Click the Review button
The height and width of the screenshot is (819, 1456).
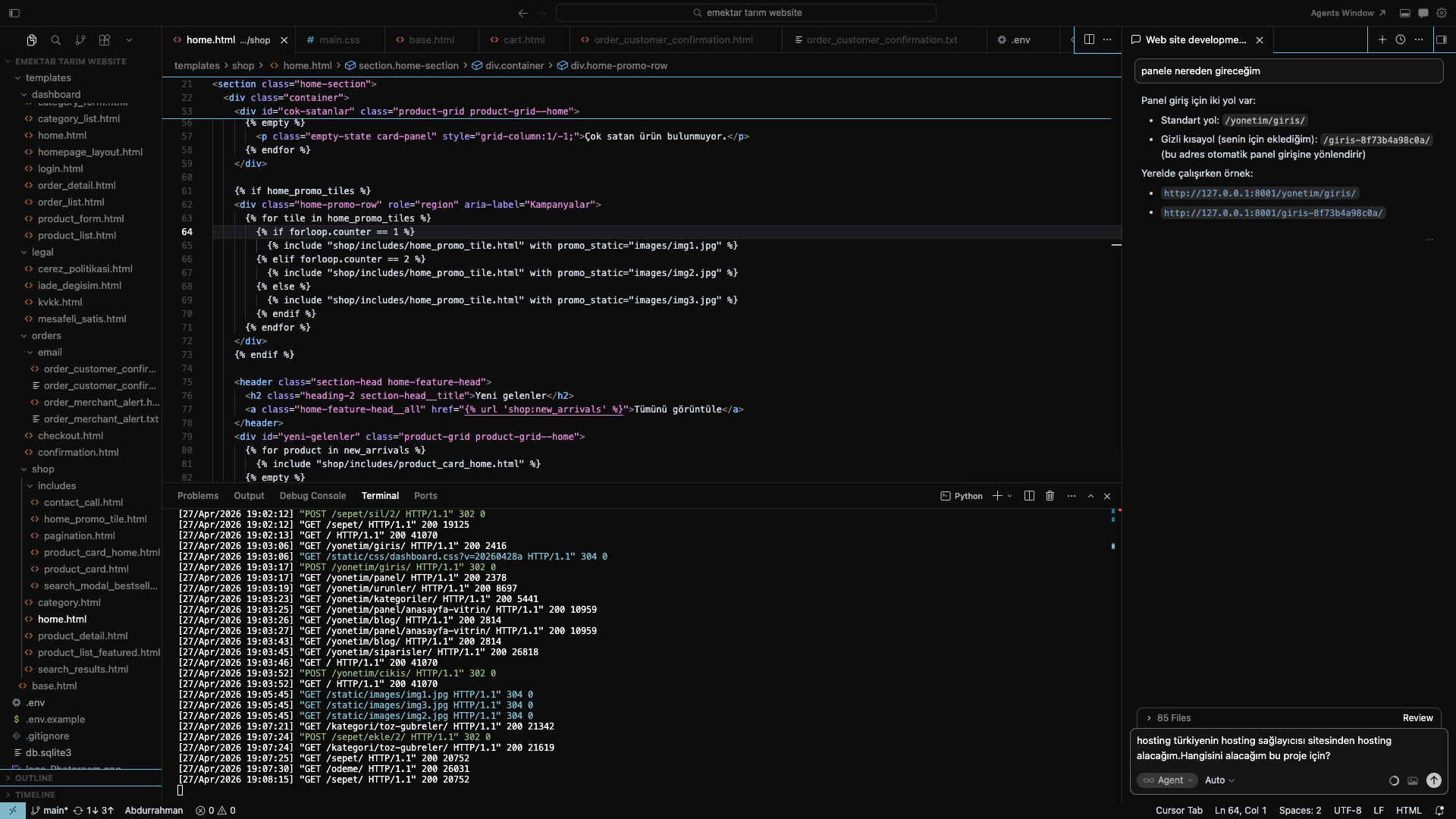click(1417, 718)
